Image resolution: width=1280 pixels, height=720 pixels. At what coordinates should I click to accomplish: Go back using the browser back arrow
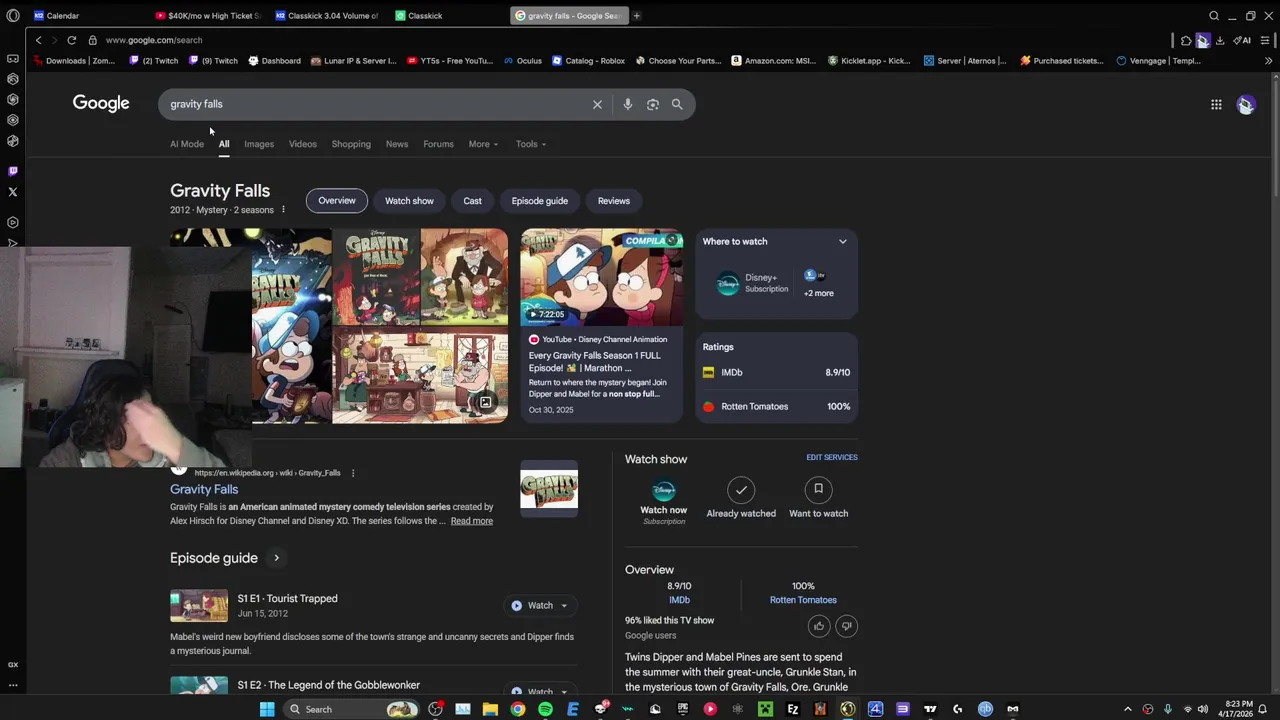click(x=38, y=40)
